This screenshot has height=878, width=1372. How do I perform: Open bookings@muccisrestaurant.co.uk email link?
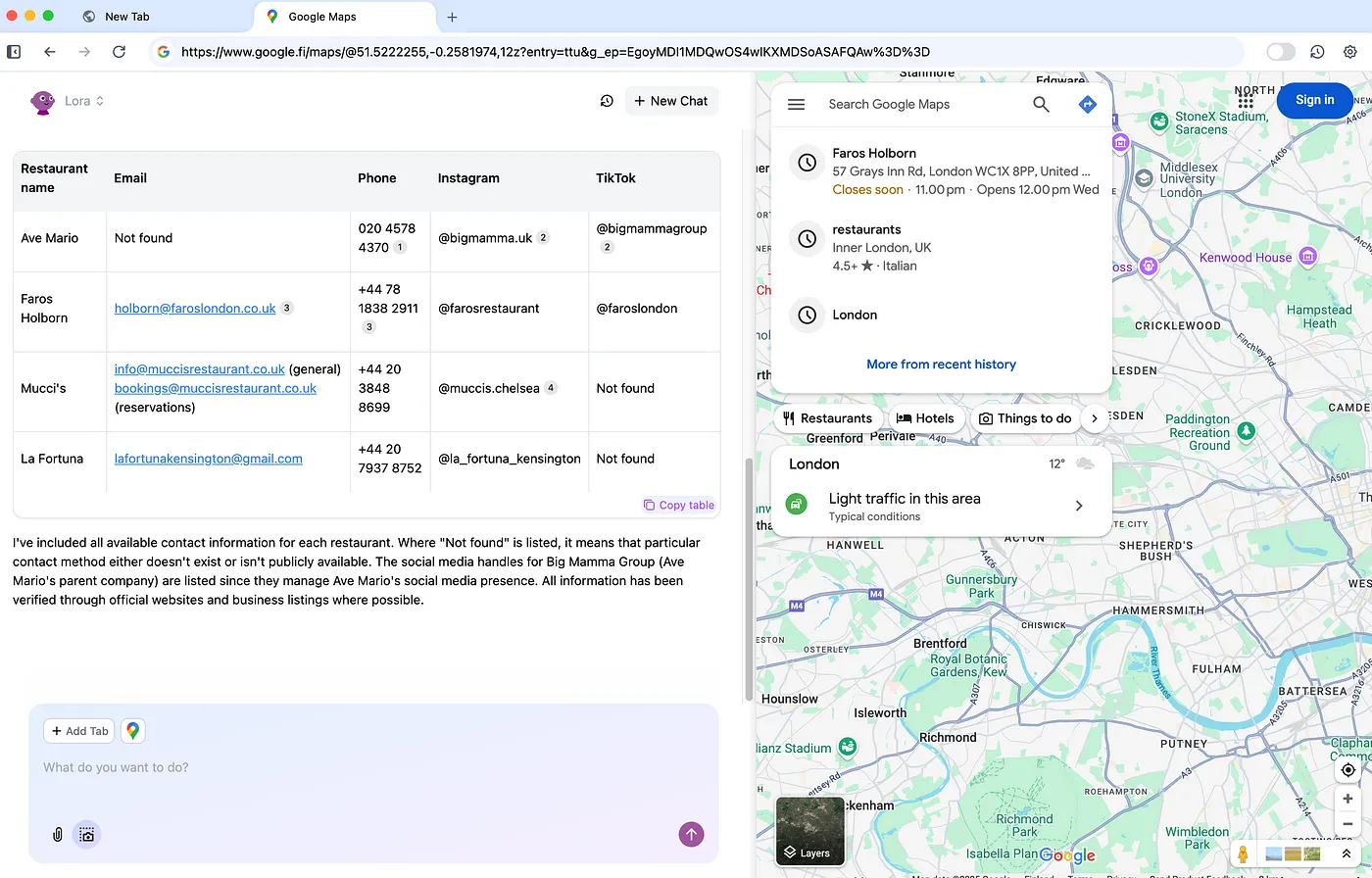point(216,388)
